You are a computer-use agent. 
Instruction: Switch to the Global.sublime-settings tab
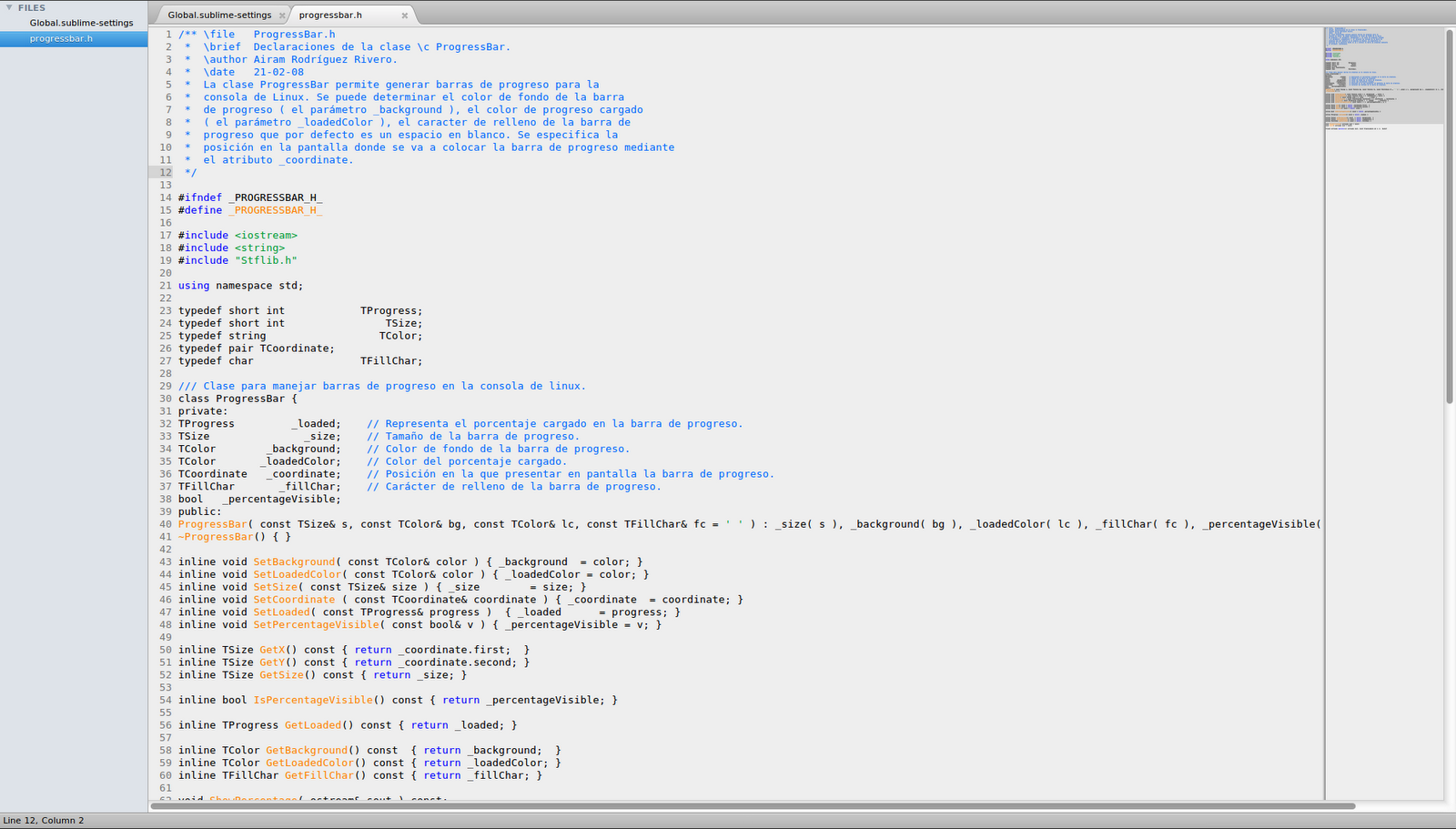[221, 15]
